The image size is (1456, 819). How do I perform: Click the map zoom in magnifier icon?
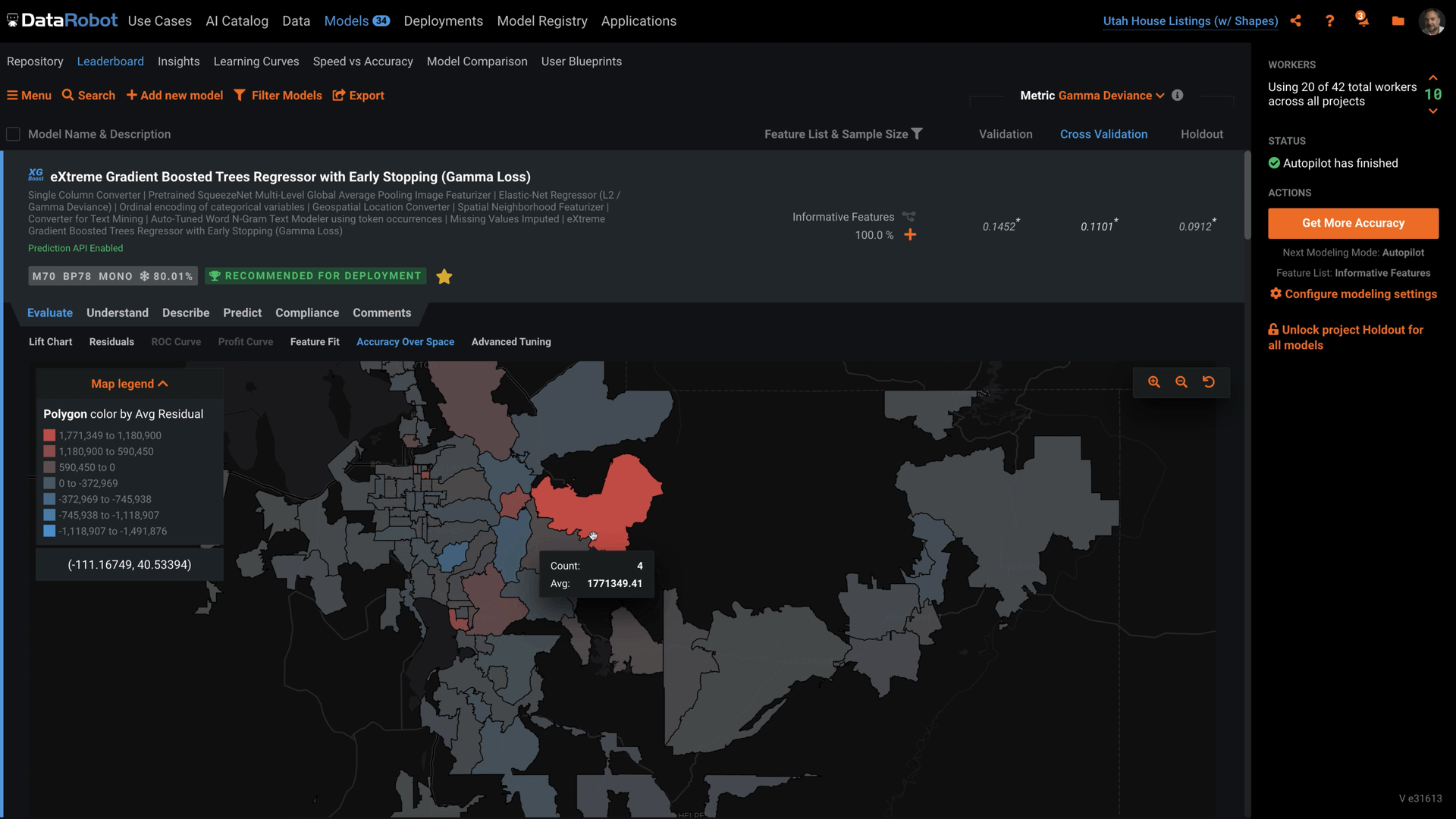click(1153, 382)
